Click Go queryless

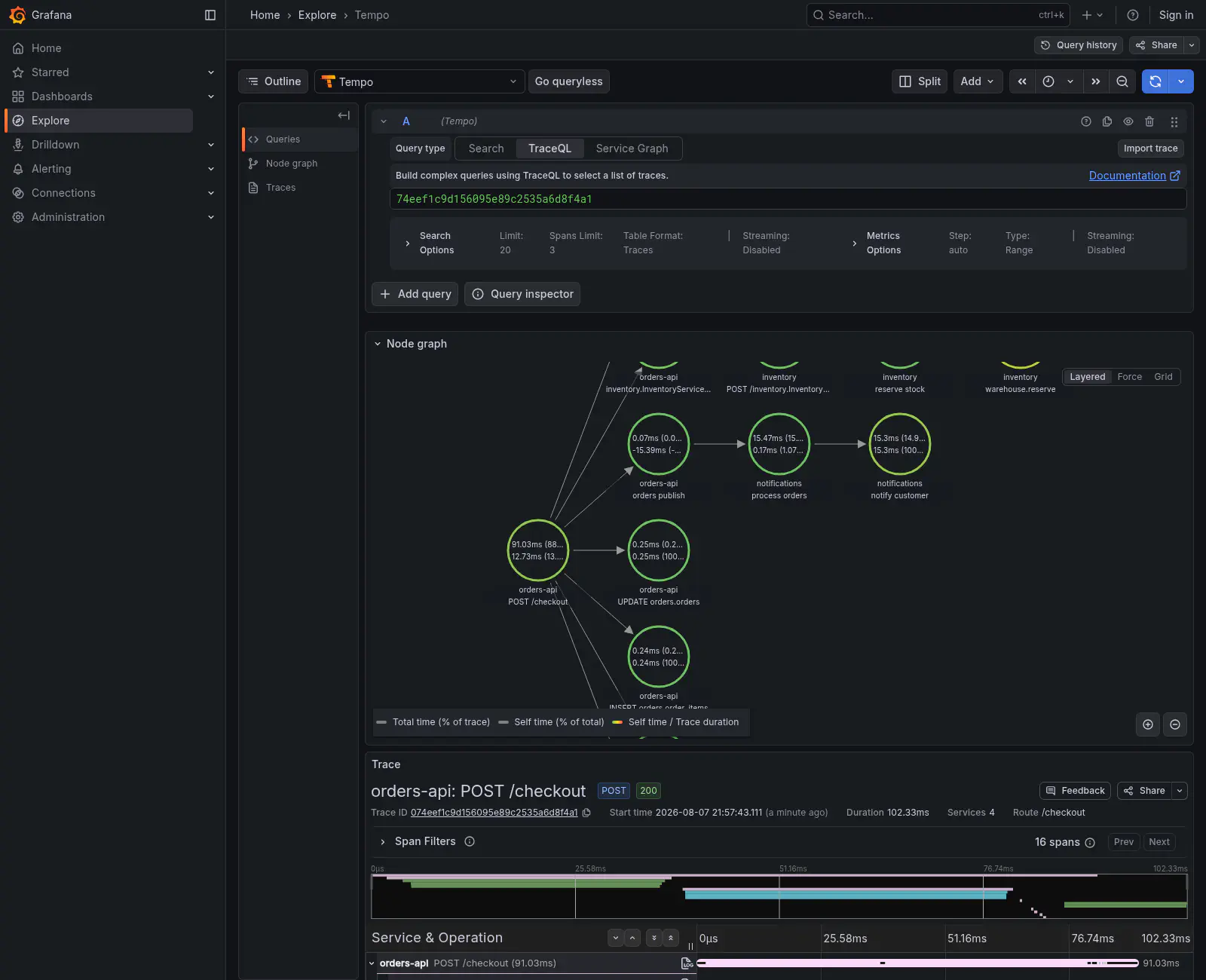click(x=568, y=81)
